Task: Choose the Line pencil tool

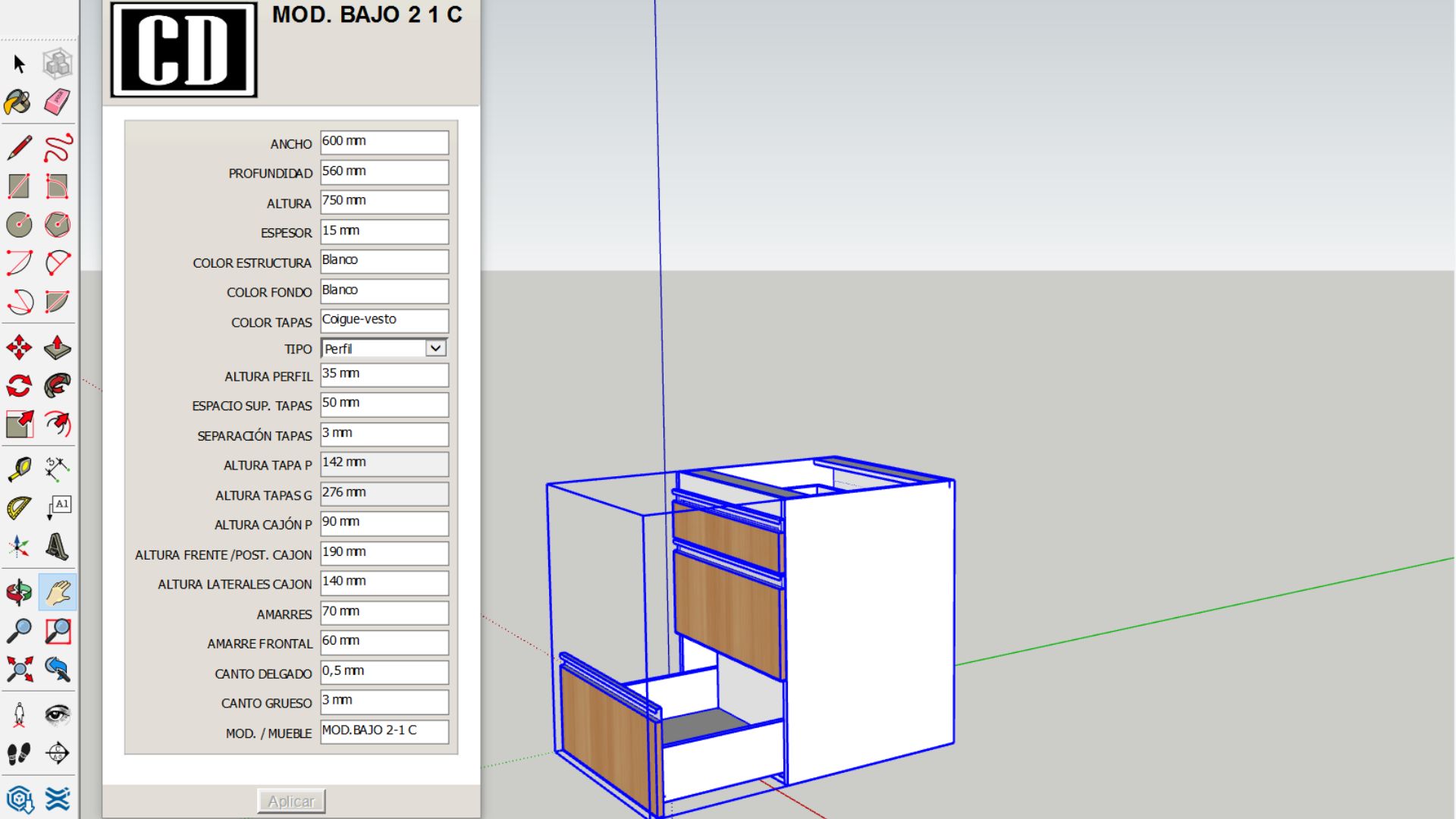Action: (19, 148)
